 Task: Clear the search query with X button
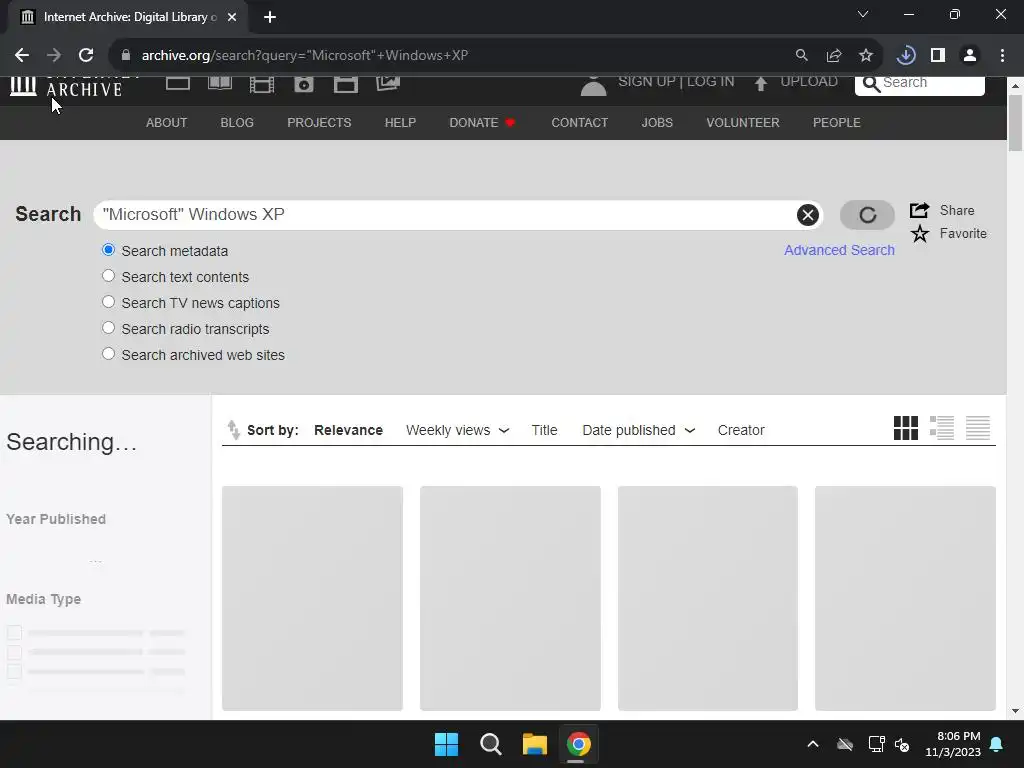click(808, 215)
